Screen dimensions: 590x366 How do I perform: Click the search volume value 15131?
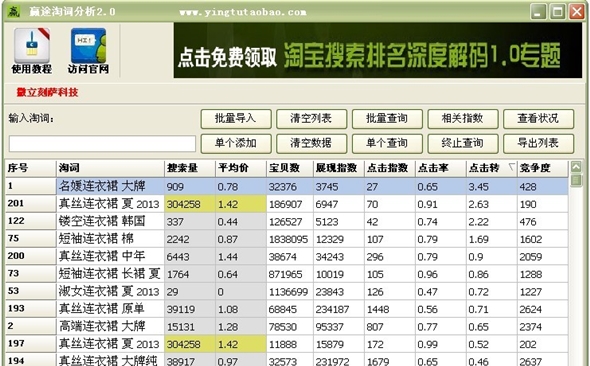[181, 327]
